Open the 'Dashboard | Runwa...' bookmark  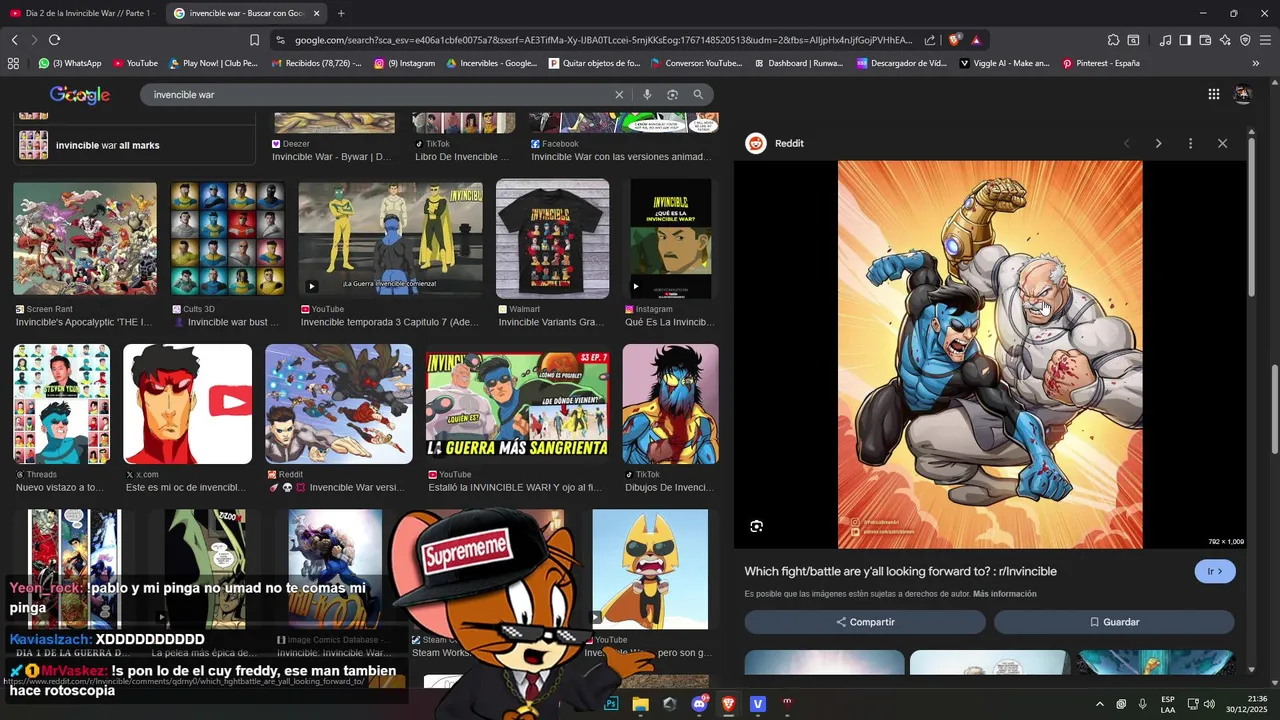point(798,63)
